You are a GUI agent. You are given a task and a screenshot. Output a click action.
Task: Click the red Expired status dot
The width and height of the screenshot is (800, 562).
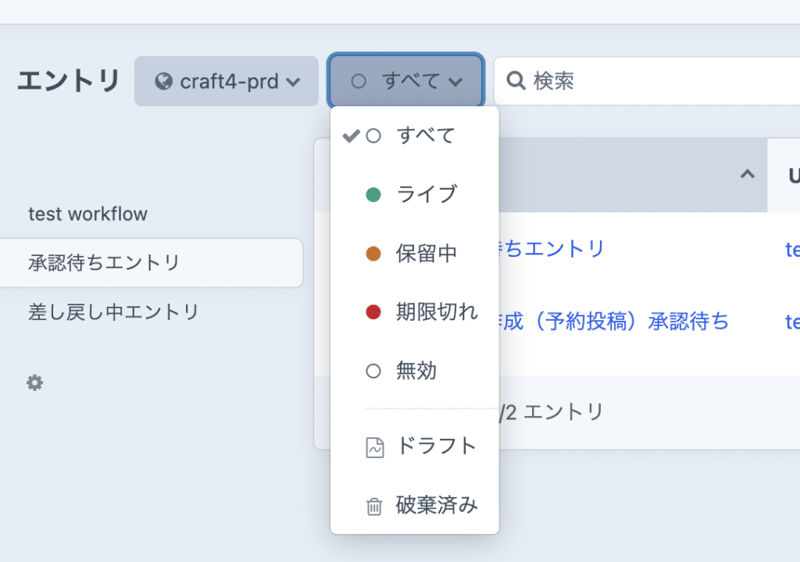coord(373,312)
